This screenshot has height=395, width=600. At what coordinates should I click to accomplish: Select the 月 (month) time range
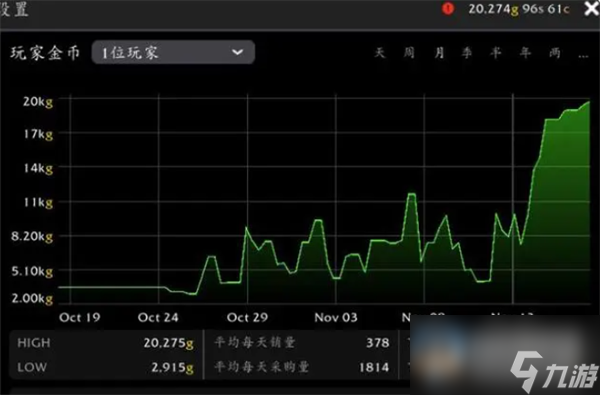[x=439, y=52]
